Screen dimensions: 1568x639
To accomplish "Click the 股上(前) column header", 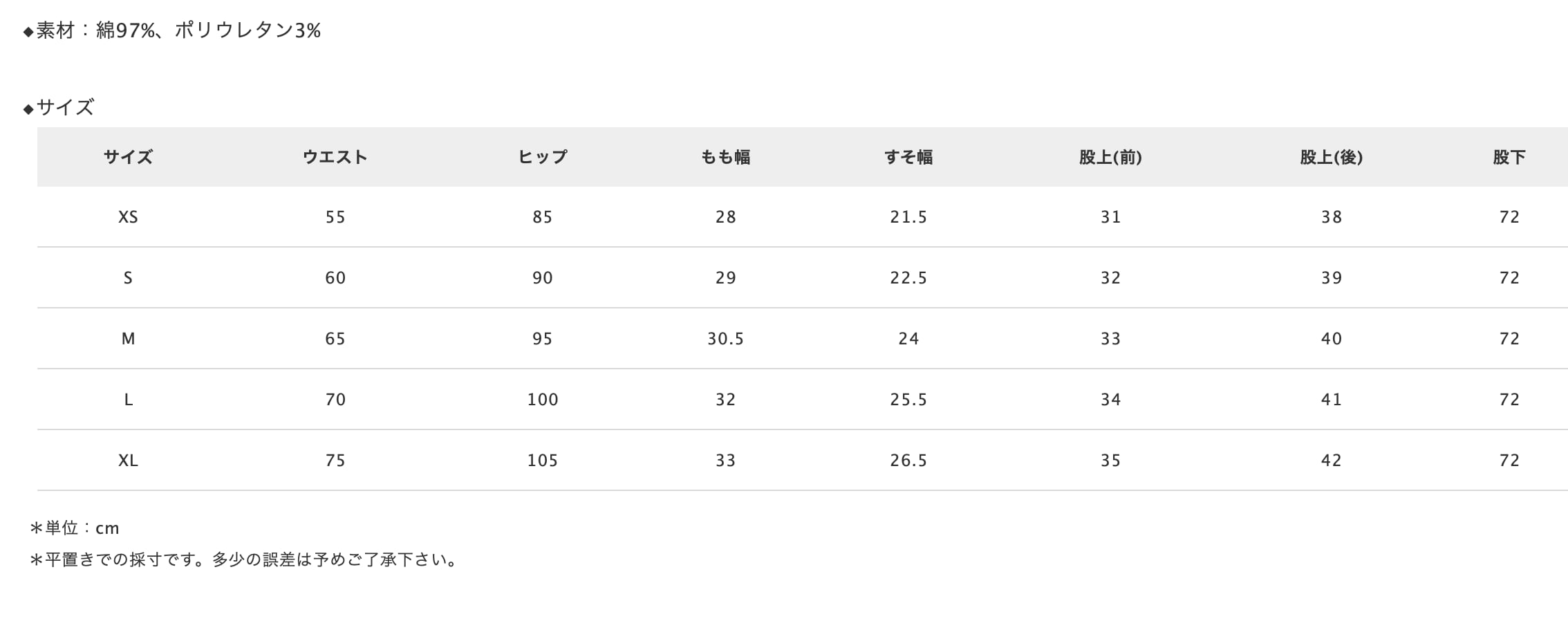I will (1110, 158).
